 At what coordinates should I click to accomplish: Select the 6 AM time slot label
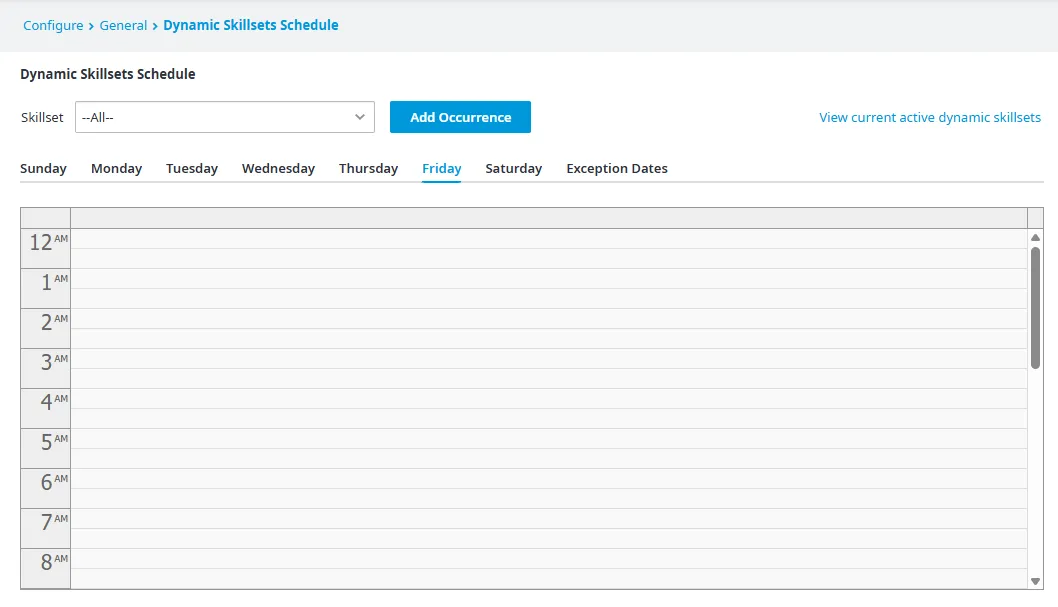click(x=46, y=488)
